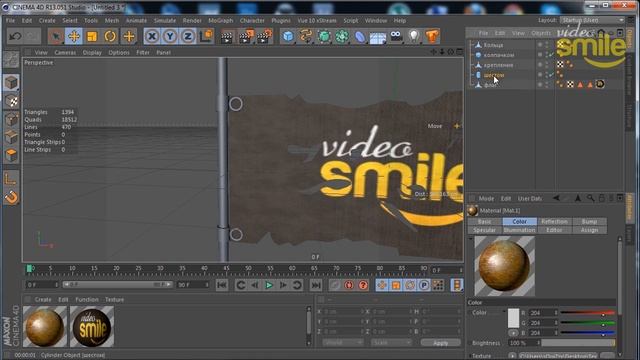Jump to the end of animation
Image resolution: width=640 pixels, height=360 pixels.
(316, 285)
